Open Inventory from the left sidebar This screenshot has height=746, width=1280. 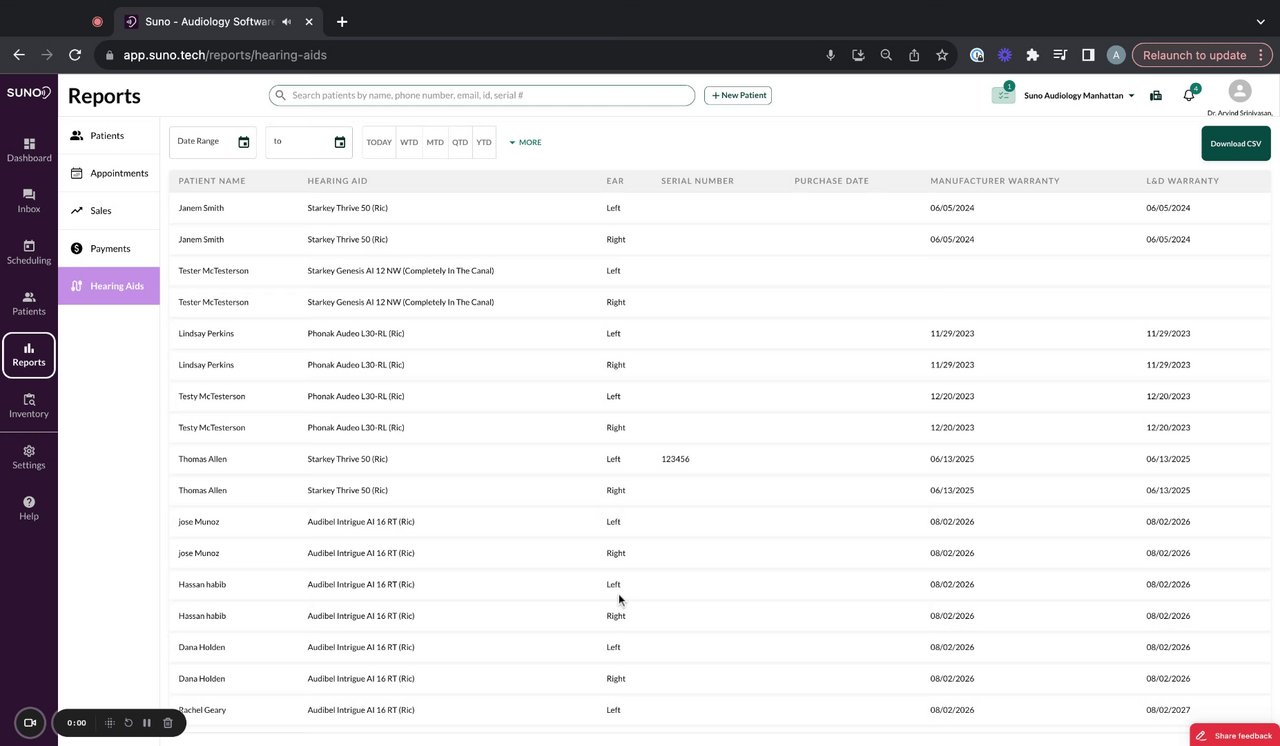pyautogui.click(x=29, y=405)
